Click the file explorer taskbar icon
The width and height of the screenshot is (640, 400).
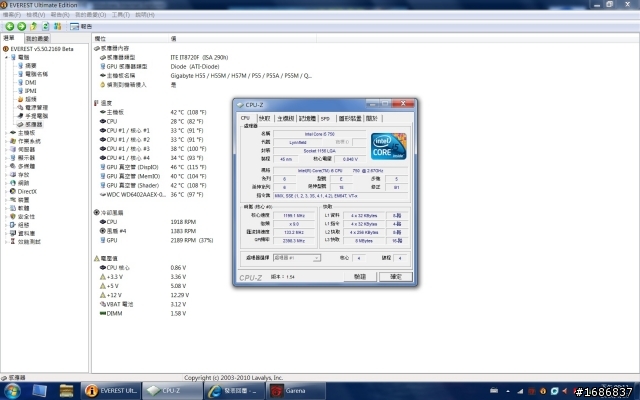click(x=67, y=391)
